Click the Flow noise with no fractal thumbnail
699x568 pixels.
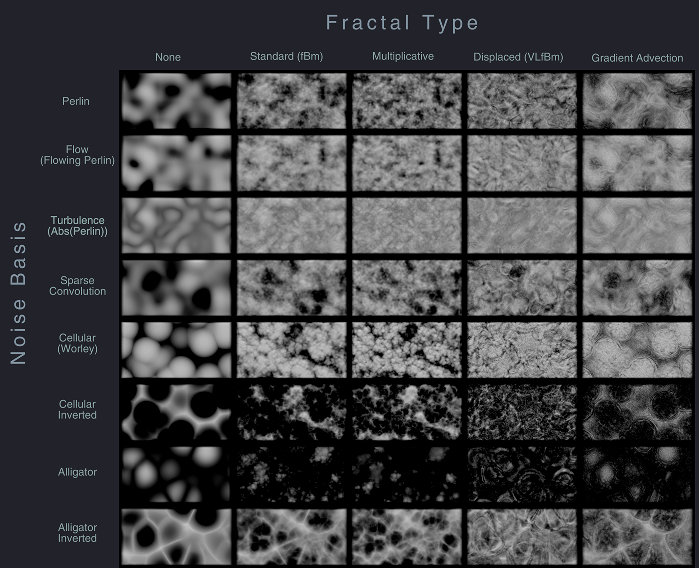[177, 164]
